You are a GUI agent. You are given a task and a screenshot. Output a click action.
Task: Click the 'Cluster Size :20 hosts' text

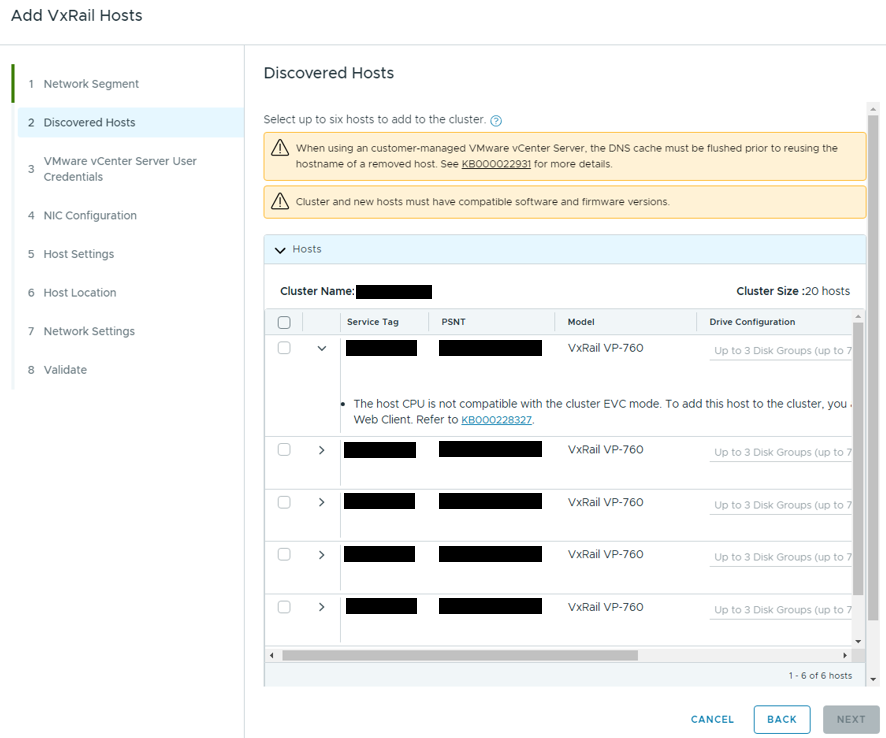click(x=793, y=291)
